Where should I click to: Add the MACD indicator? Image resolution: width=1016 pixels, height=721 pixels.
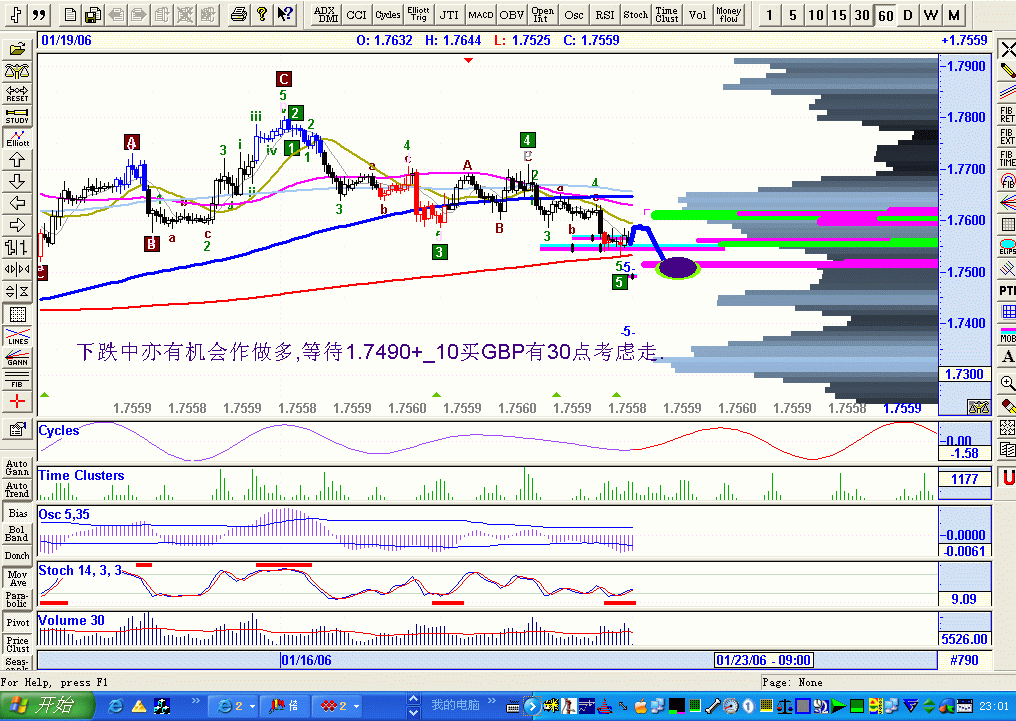pos(481,14)
